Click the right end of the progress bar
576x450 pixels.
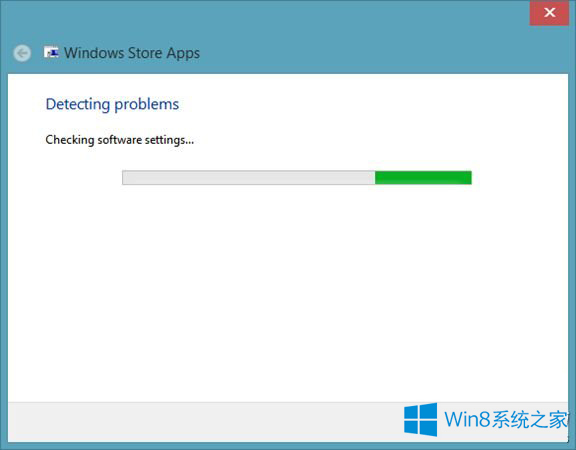[468, 178]
